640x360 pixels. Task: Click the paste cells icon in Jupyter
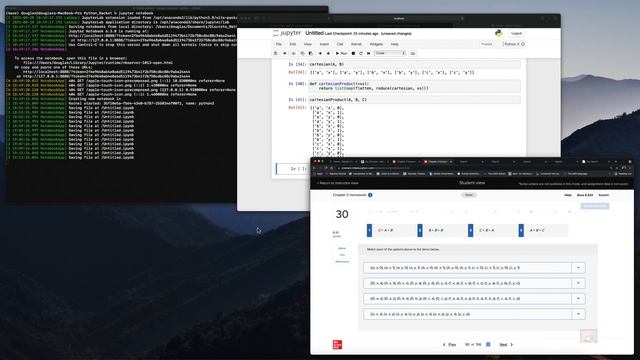pyautogui.click(x=311, y=53)
